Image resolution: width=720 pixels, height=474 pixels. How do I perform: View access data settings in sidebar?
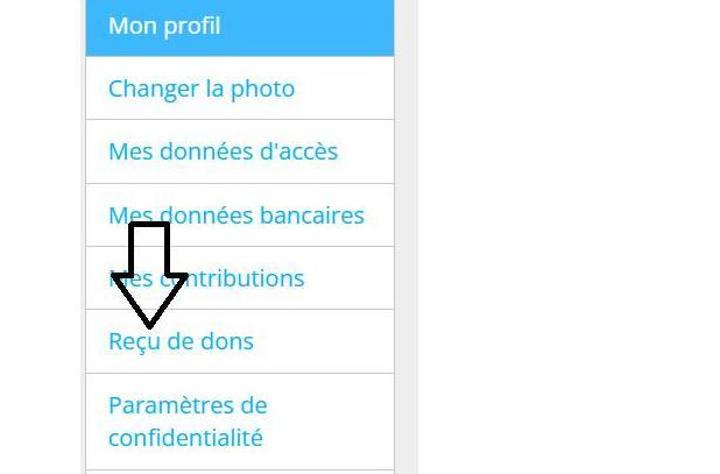[x=223, y=152]
